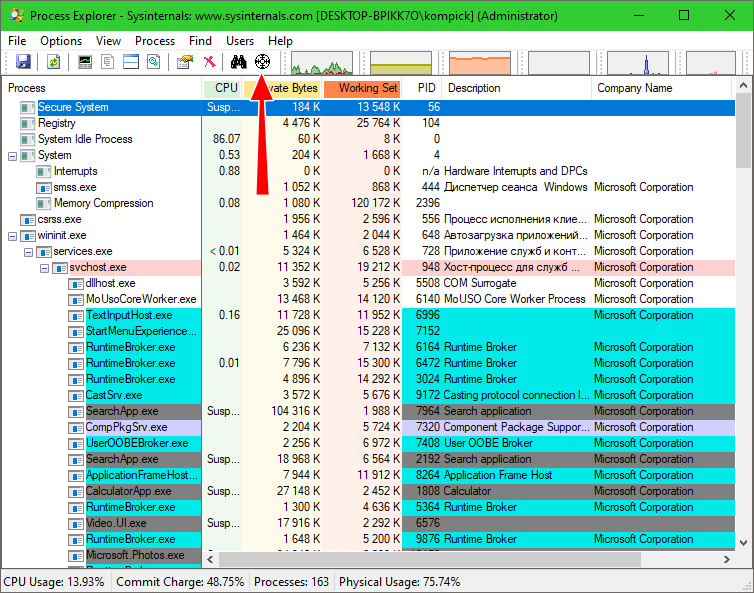Image resolution: width=754 pixels, height=593 pixels.
Task: Click the View DLLs/Handles gear-page icon
Action: pos(154,62)
